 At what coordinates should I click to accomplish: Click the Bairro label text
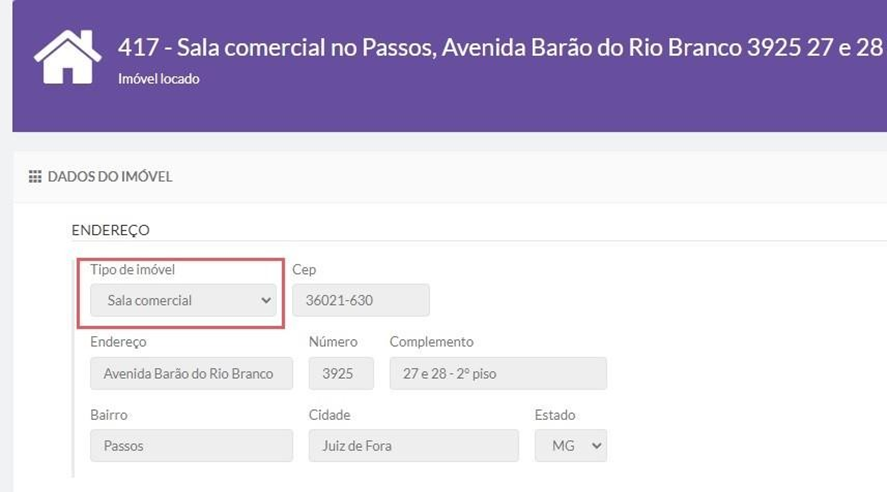click(109, 415)
